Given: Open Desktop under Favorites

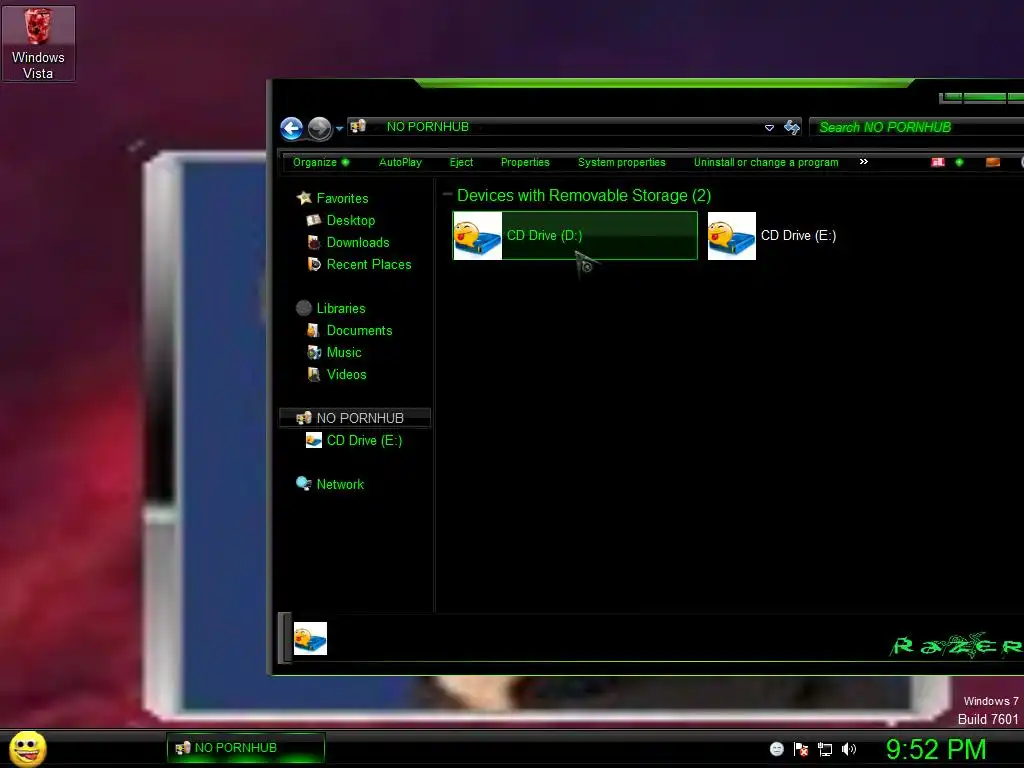Looking at the screenshot, I should pyautogui.click(x=351, y=220).
